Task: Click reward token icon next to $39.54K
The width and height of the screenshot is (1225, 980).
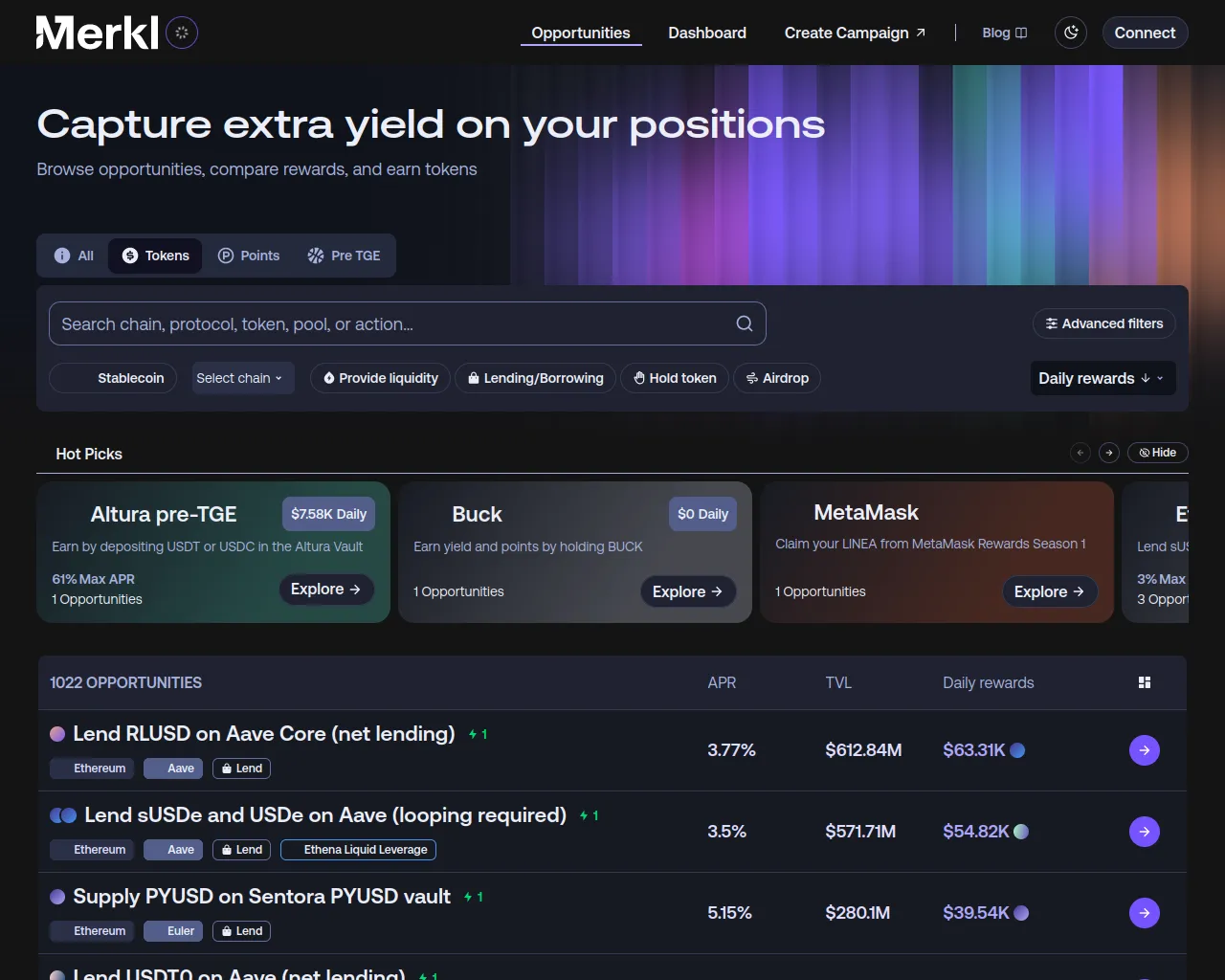Action: point(1021,913)
